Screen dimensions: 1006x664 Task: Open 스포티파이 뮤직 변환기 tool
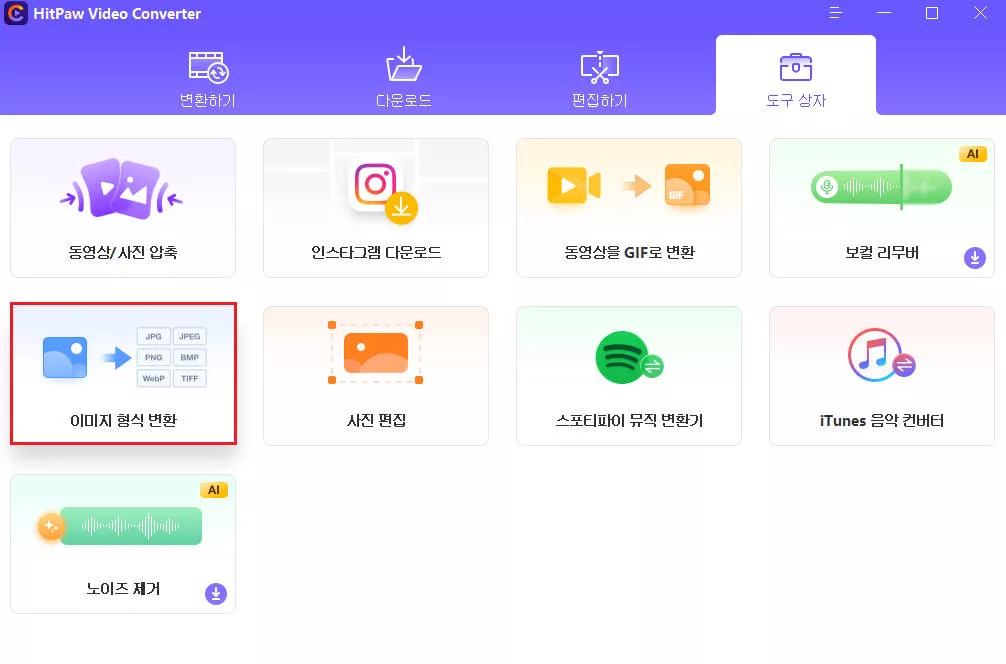point(629,376)
